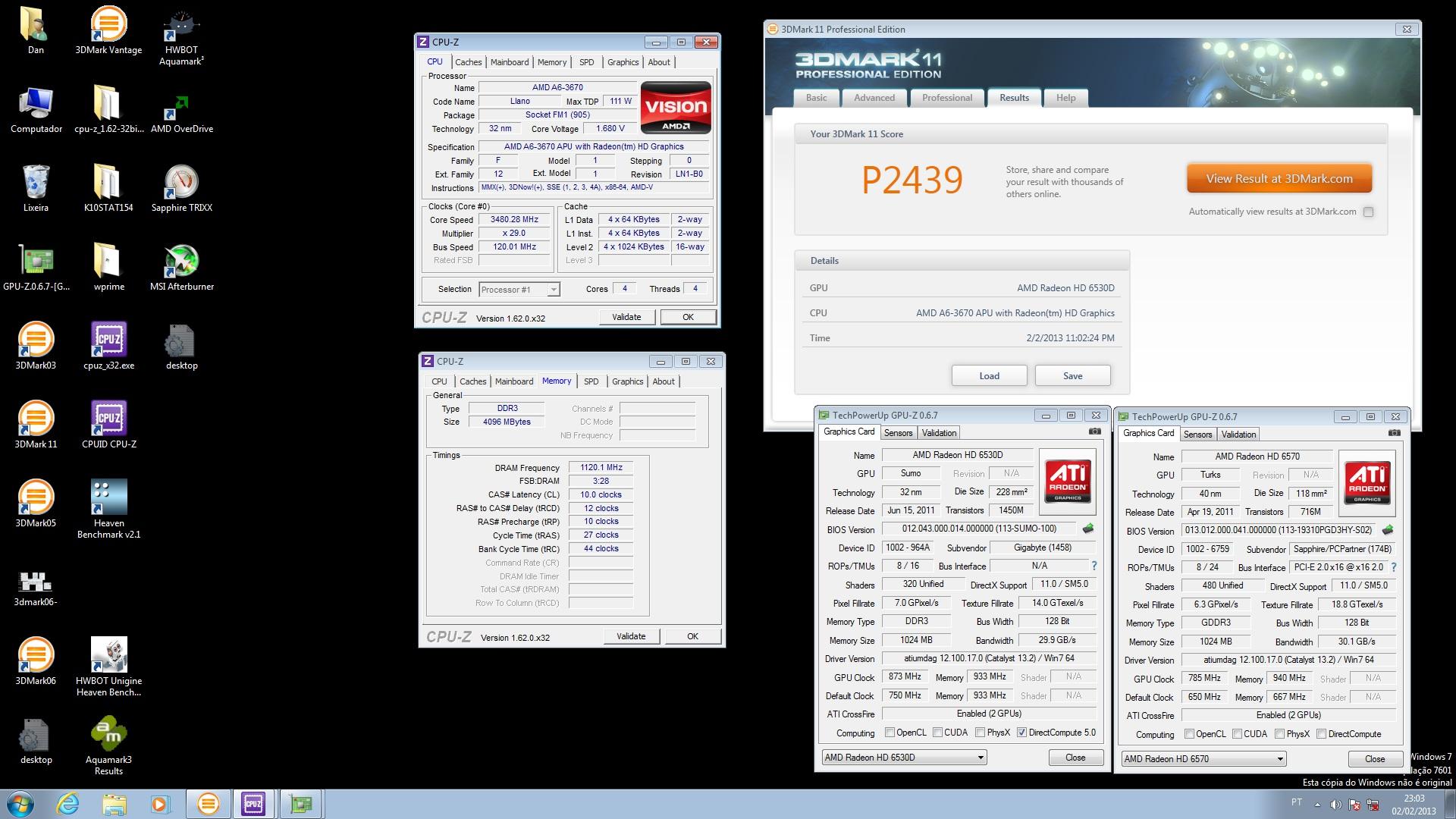Take a screenshot with the HD 6570 GPU-Z camera icon

click(1395, 433)
